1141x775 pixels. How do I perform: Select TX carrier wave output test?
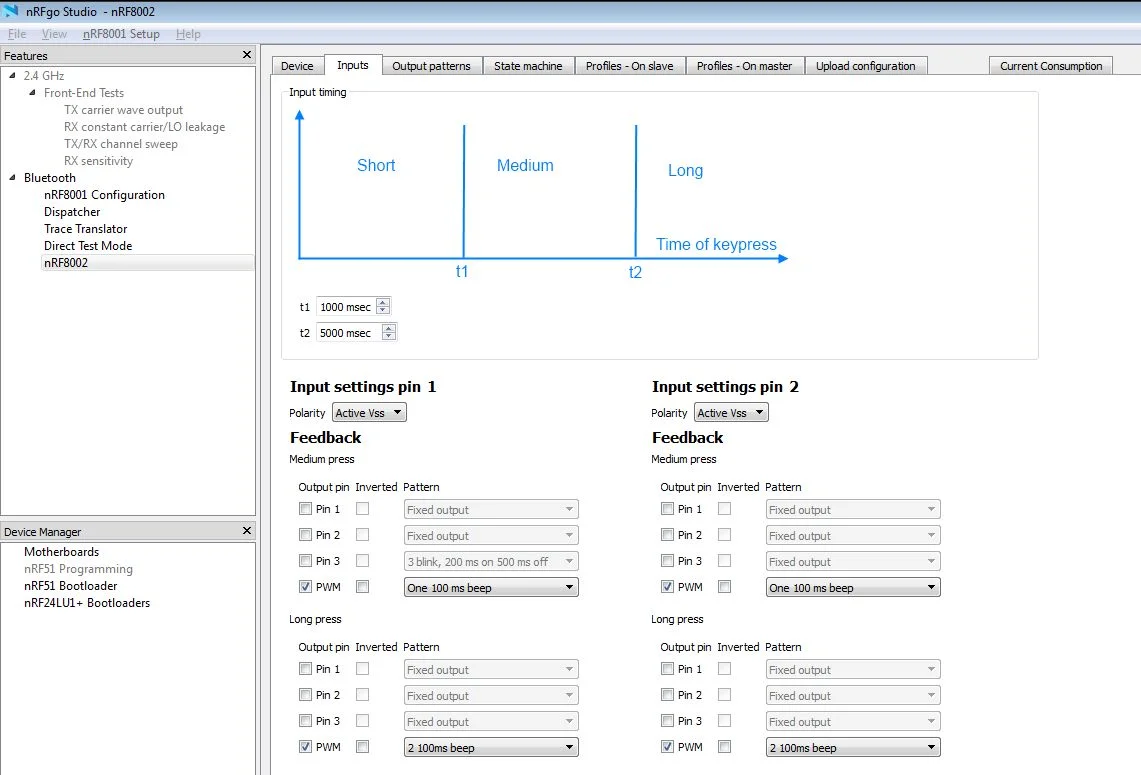point(123,110)
